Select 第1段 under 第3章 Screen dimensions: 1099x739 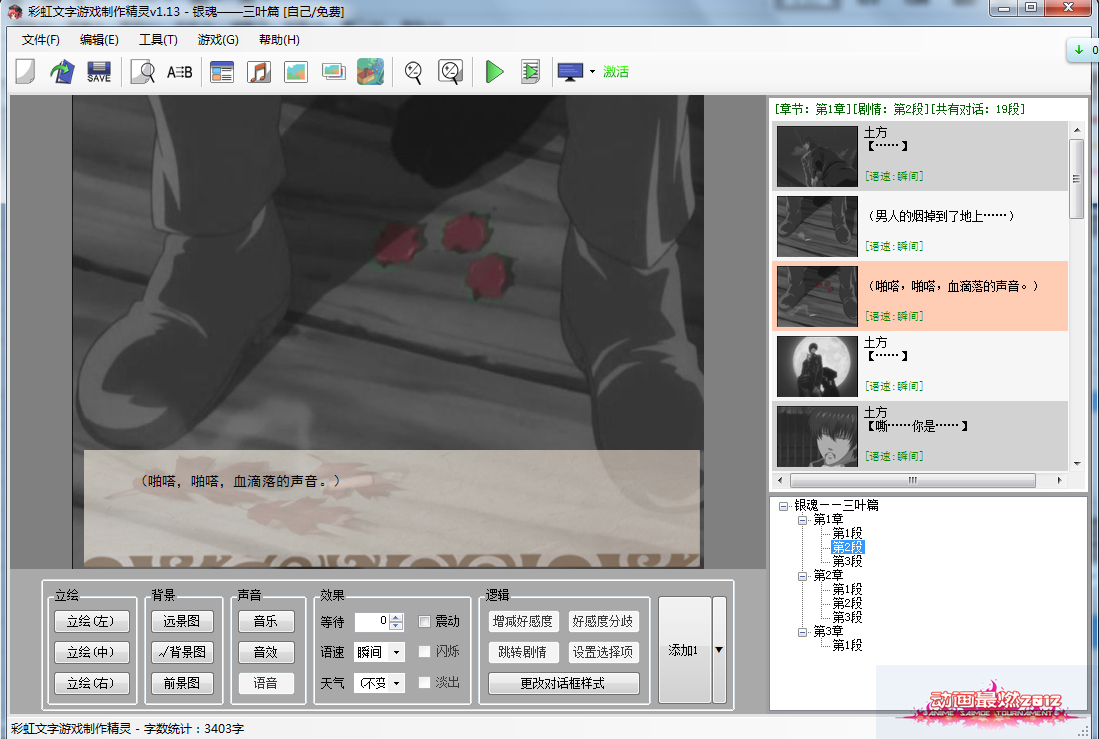(x=847, y=646)
